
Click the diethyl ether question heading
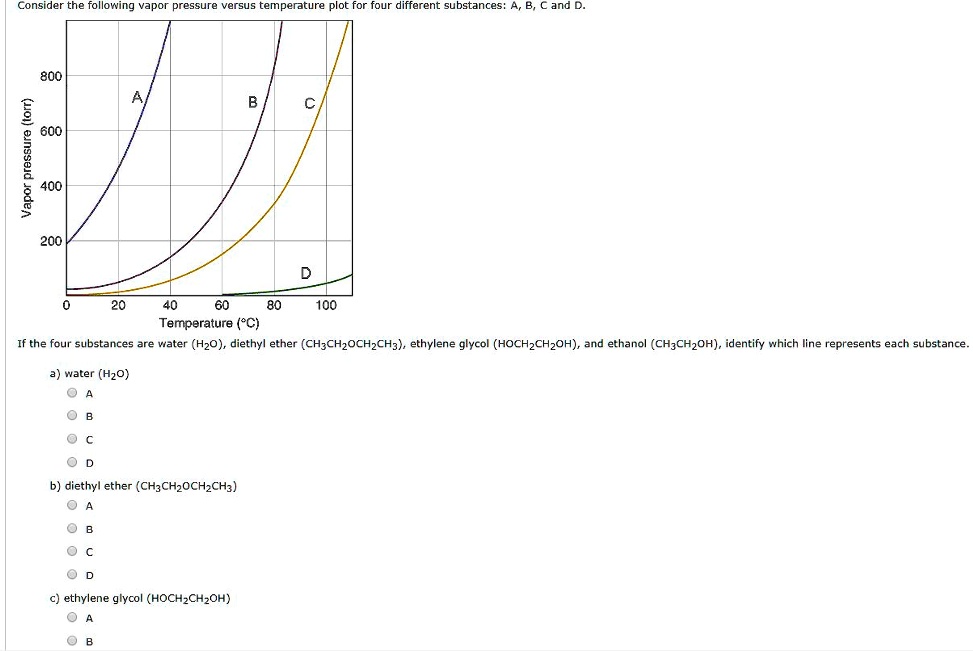[x=143, y=485]
